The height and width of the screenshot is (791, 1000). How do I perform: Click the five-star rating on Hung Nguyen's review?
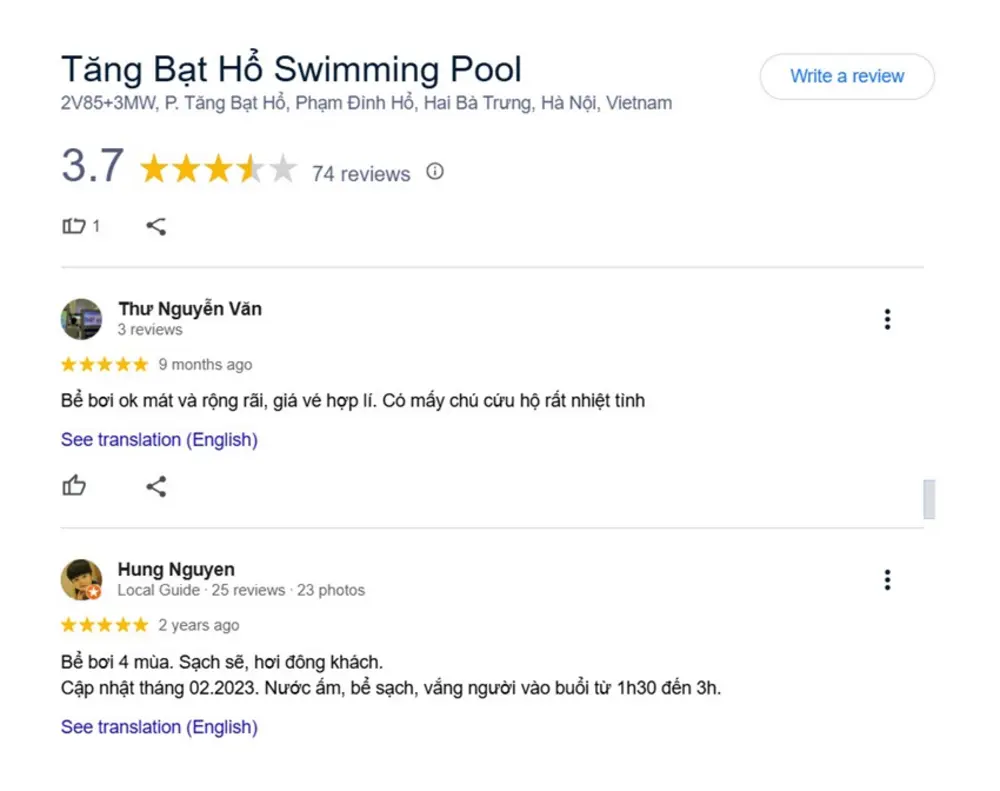[104, 626]
